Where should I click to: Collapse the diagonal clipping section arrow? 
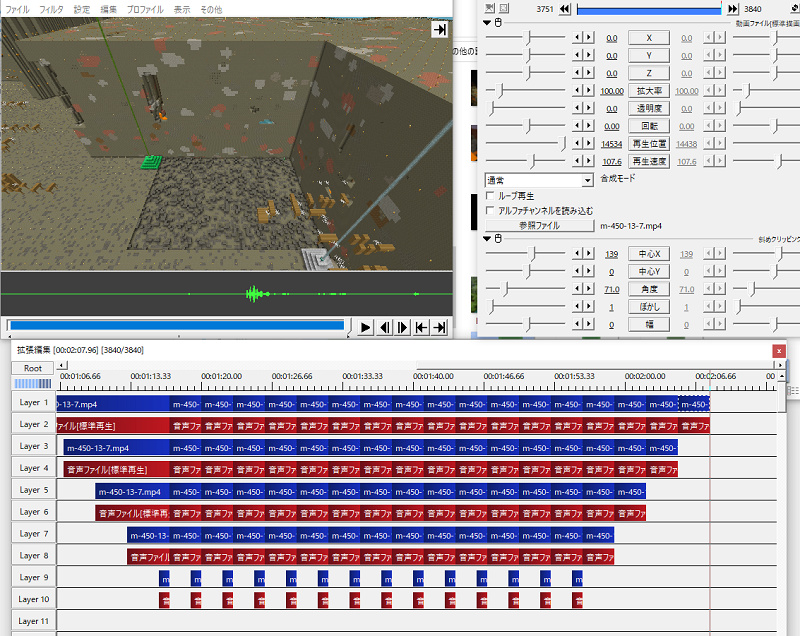[x=487, y=238]
